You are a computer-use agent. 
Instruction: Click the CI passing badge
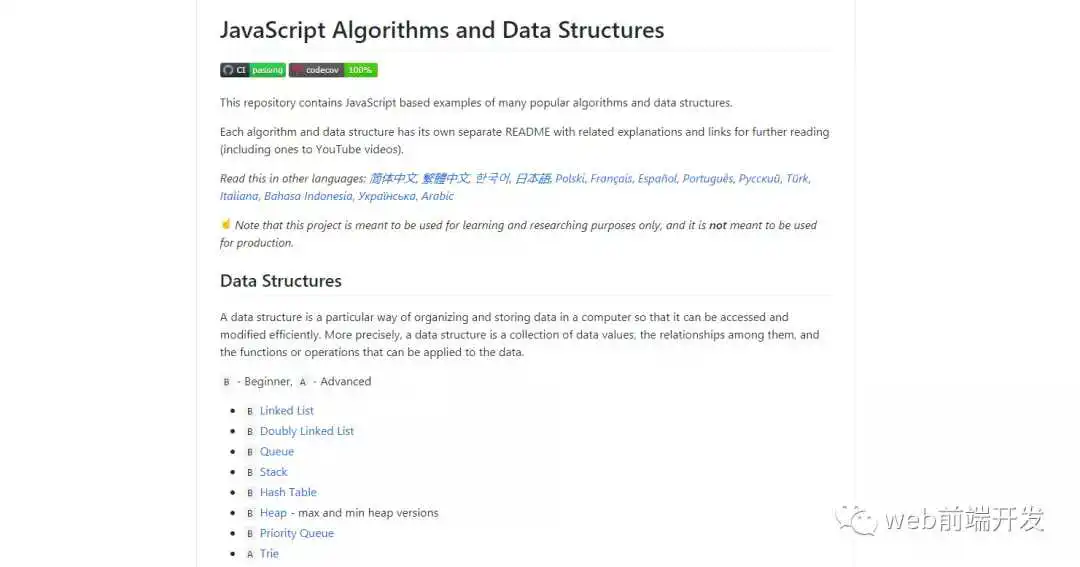253,70
